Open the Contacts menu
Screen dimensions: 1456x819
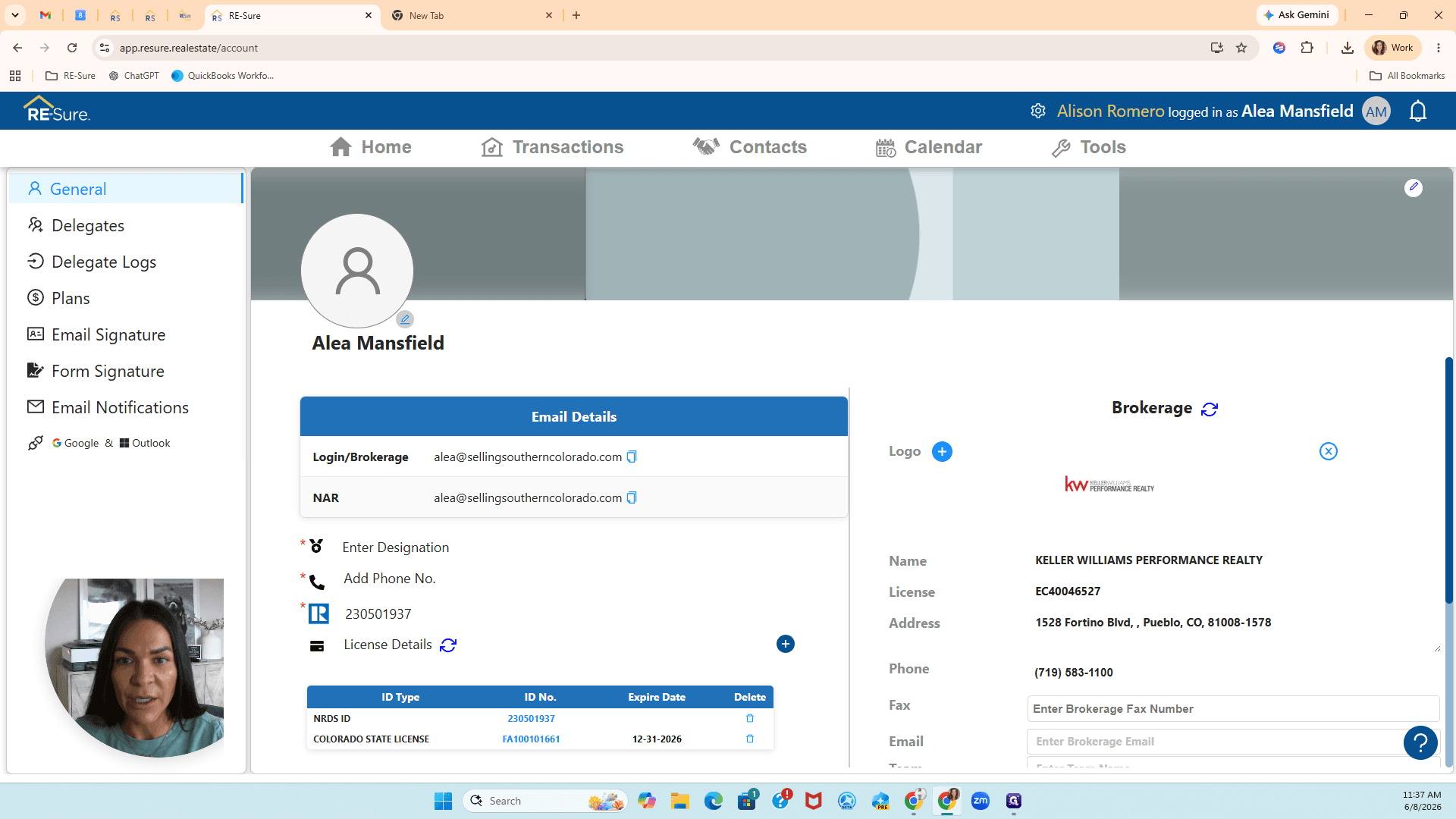pos(749,147)
